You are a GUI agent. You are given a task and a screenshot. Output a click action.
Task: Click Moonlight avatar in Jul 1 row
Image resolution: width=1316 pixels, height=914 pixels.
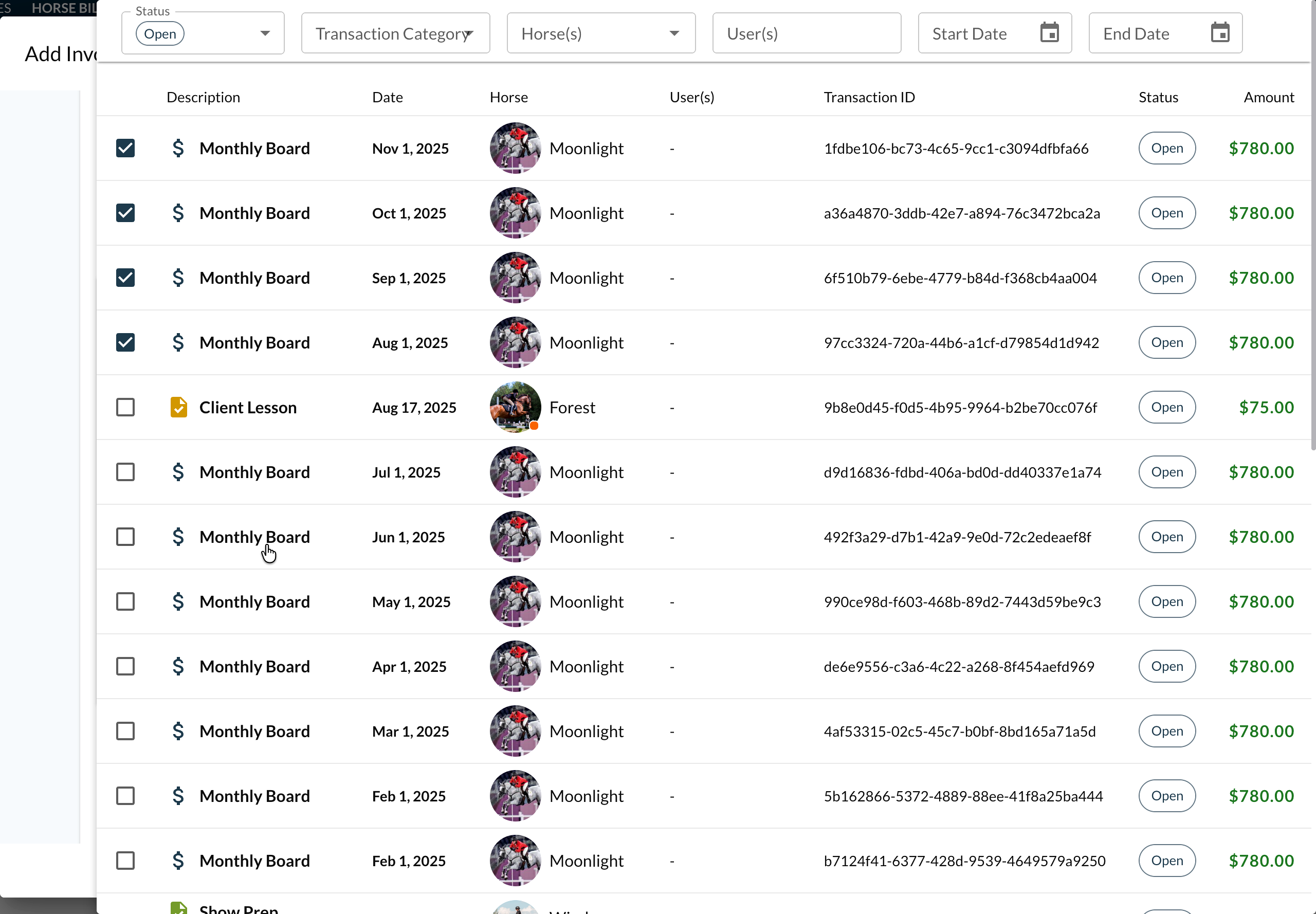pyautogui.click(x=515, y=472)
